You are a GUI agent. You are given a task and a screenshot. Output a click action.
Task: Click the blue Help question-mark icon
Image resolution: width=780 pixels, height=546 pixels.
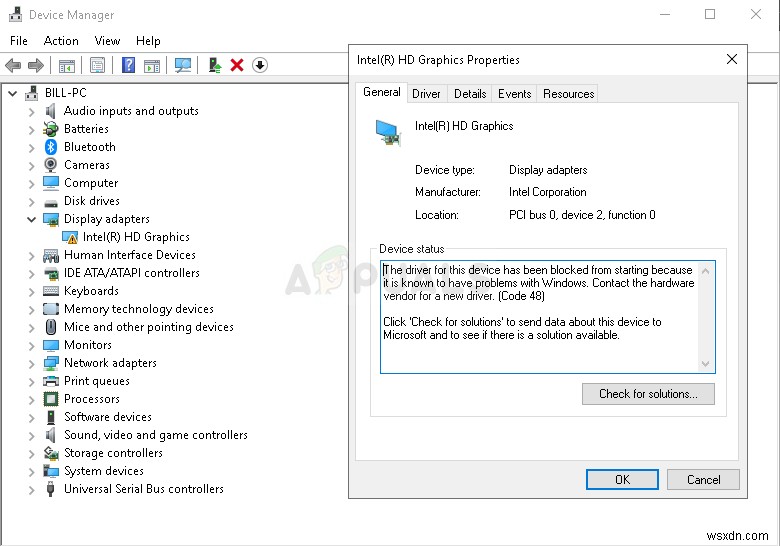pyautogui.click(x=128, y=65)
